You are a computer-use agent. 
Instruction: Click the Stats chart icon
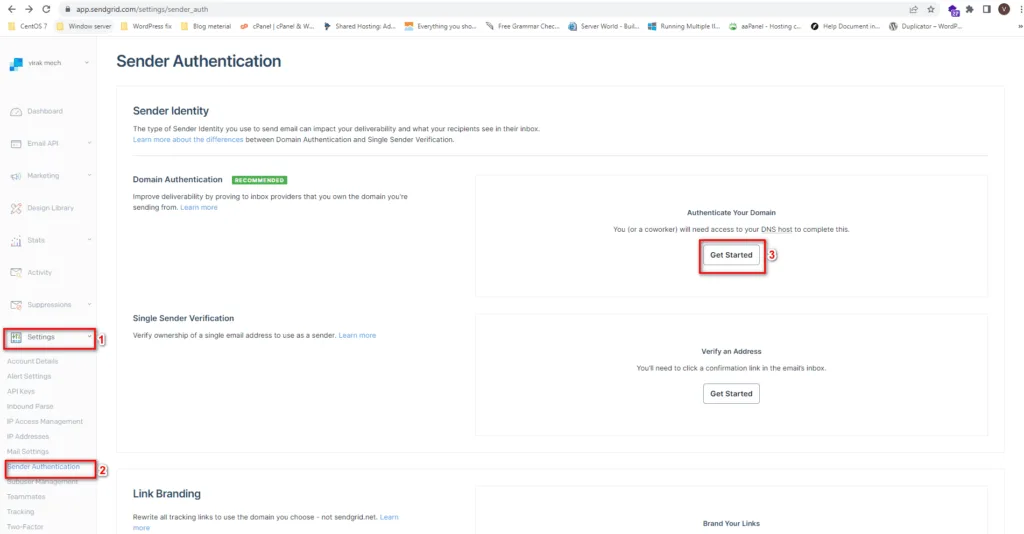click(x=16, y=241)
